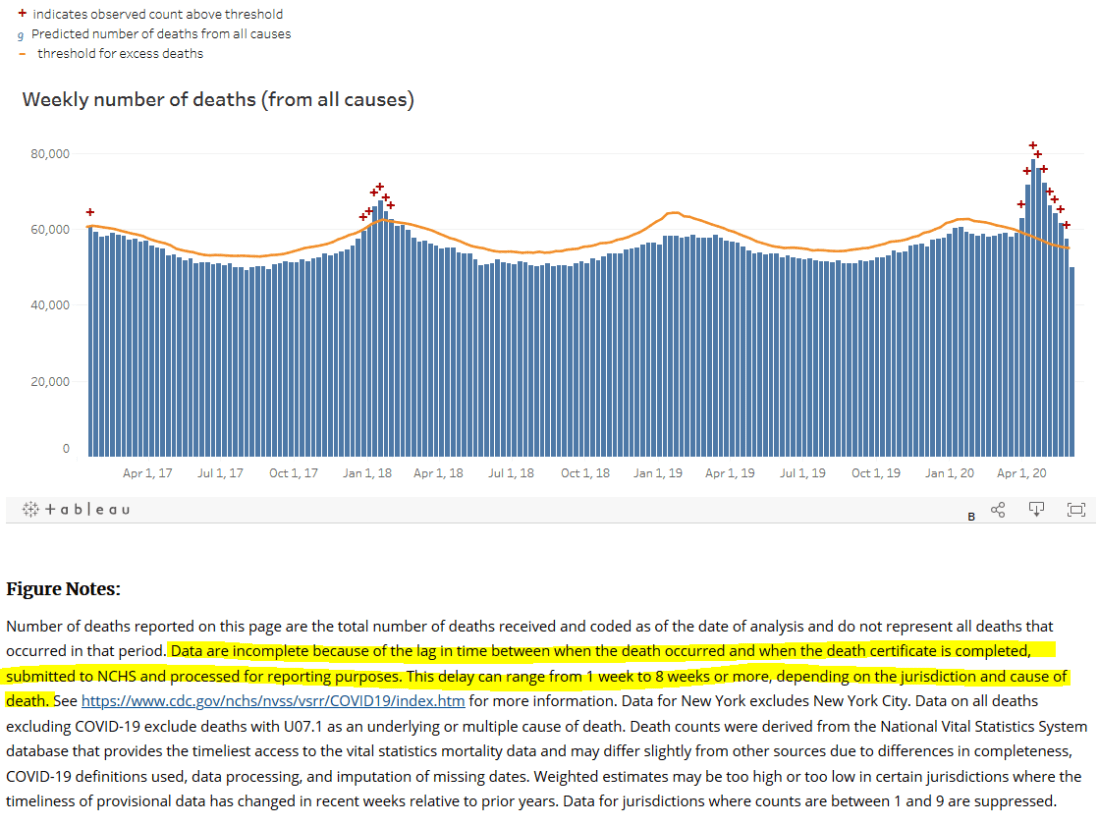
Task: Click the small B marker beside share icon
Action: point(971,516)
